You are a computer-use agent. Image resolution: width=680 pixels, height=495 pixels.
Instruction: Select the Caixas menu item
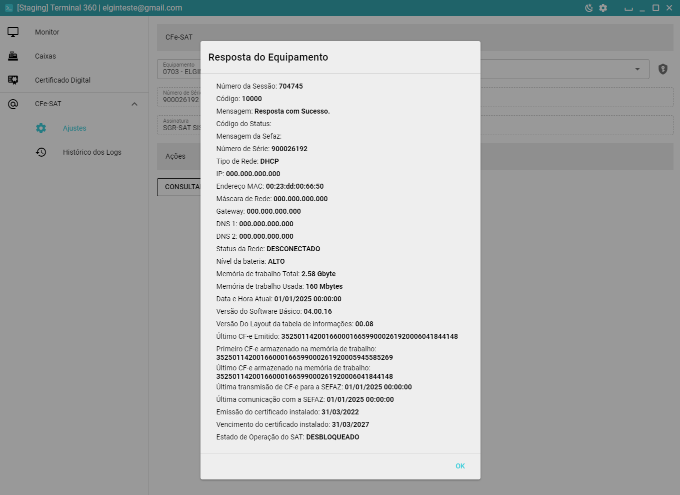pyautogui.click(x=46, y=56)
